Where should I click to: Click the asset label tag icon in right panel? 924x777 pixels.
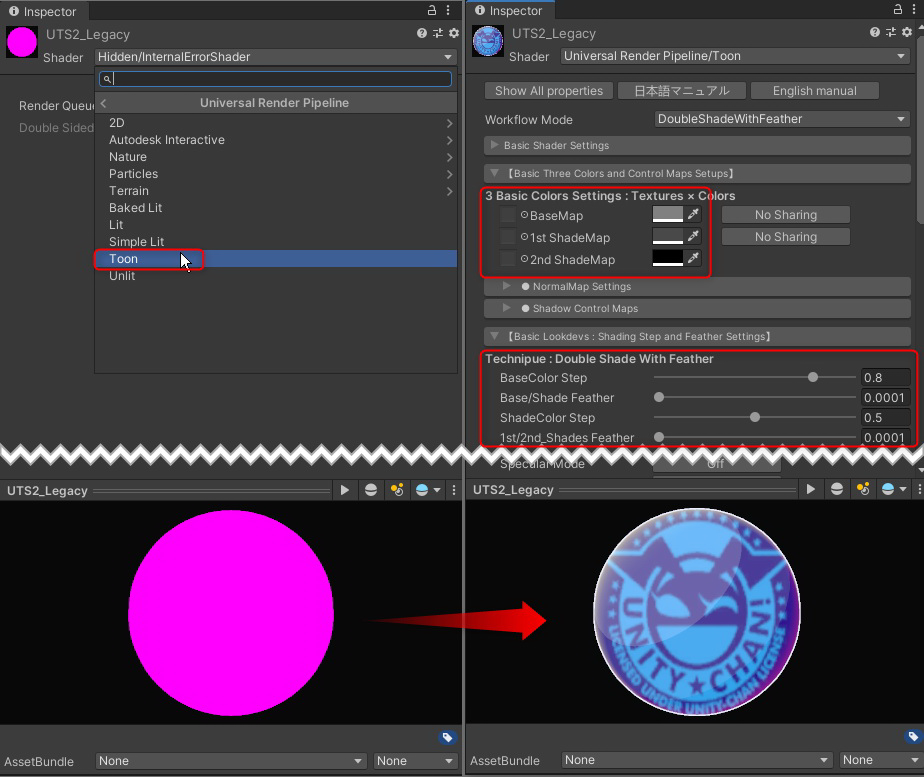pos(913,737)
